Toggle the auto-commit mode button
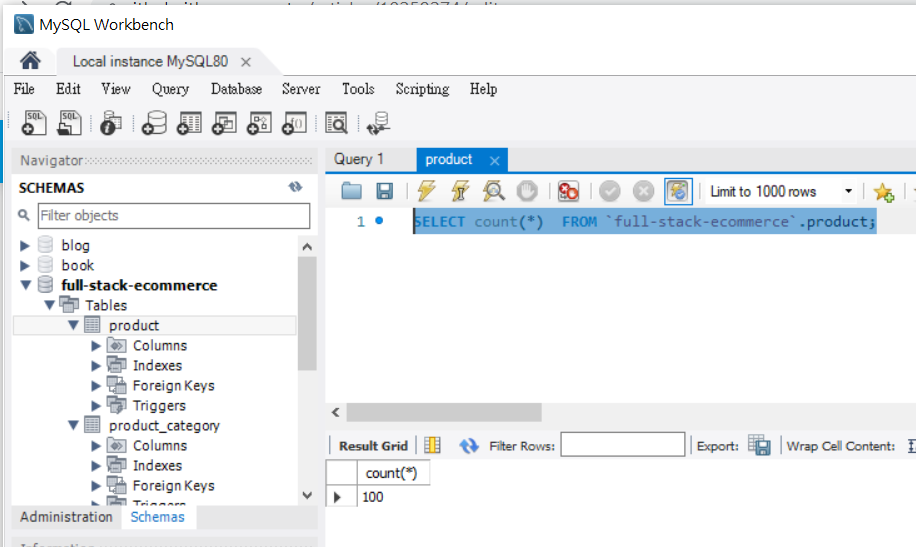Screen dimensions: 916x547 (678, 191)
